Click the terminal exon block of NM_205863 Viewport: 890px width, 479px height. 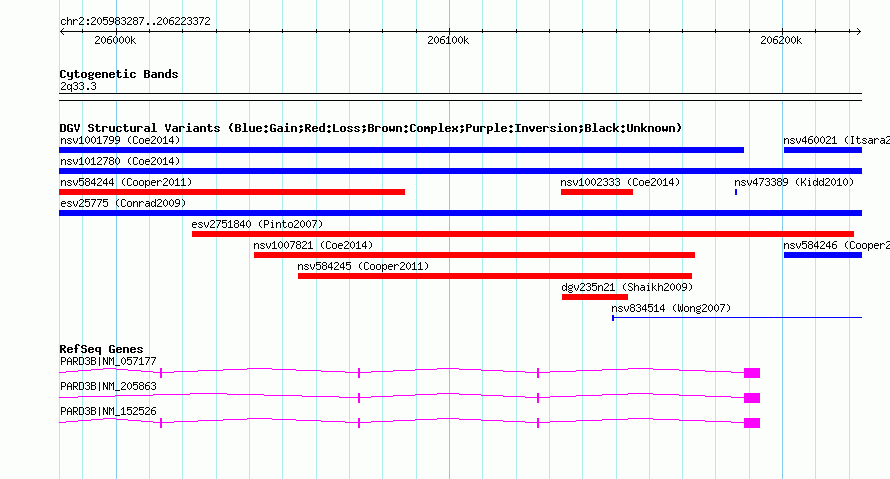pyautogui.click(x=752, y=398)
